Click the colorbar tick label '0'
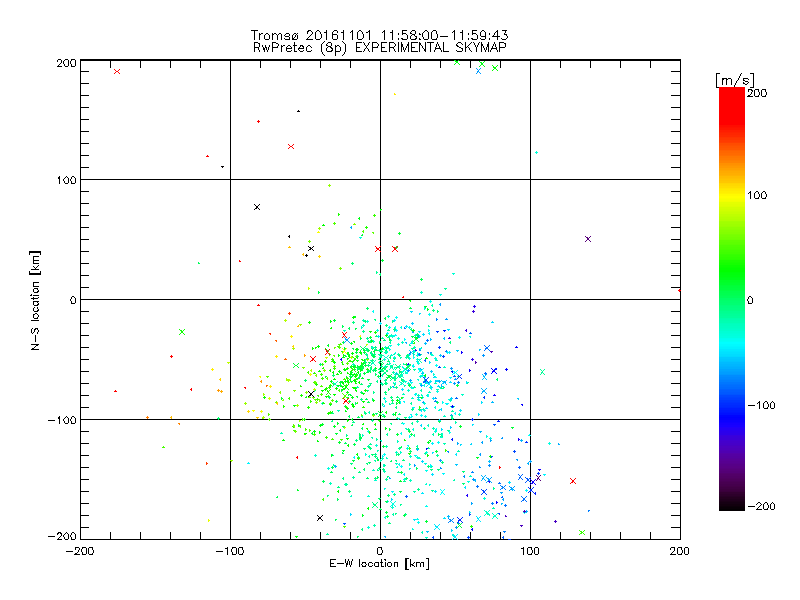This screenshot has width=800, height=600. pos(750,300)
